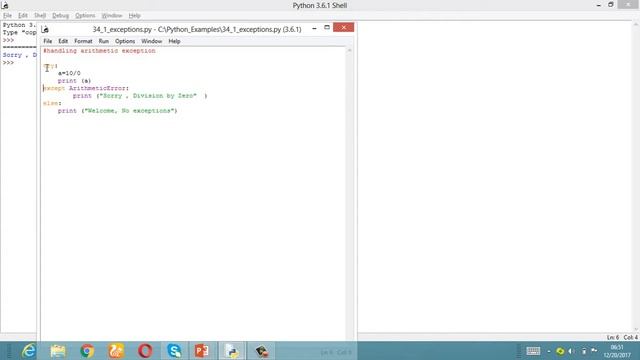Open Run menu in the editor window
640x360 pixels.
(104, 41)
